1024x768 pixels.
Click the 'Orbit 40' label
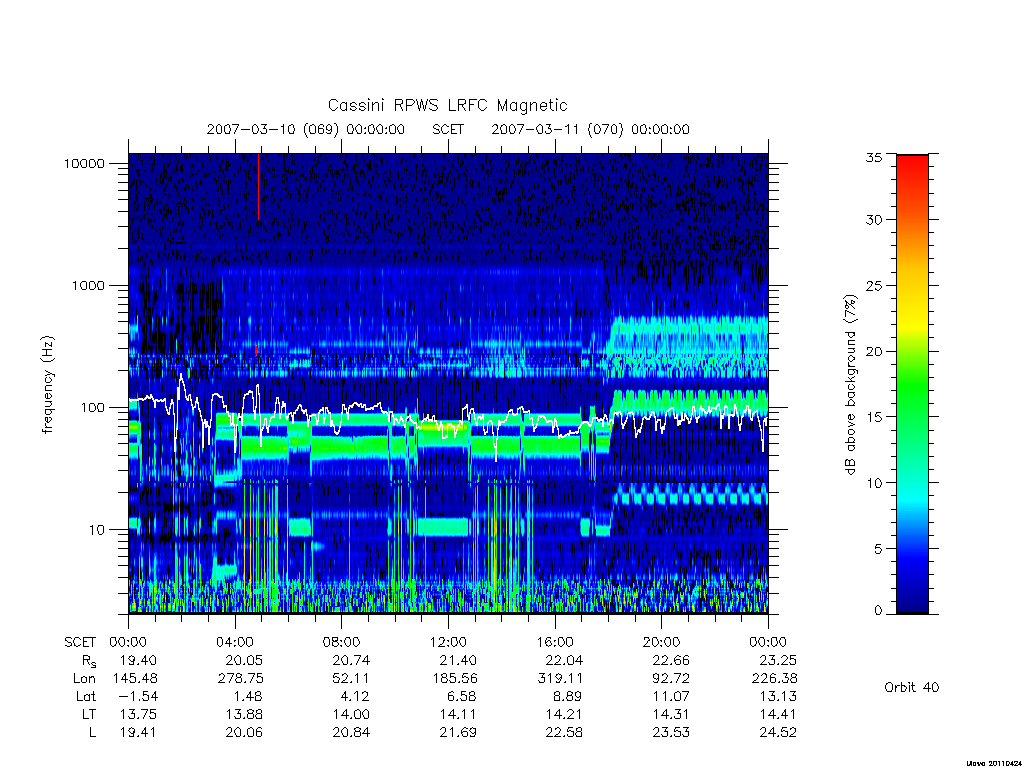coord(912,687)
